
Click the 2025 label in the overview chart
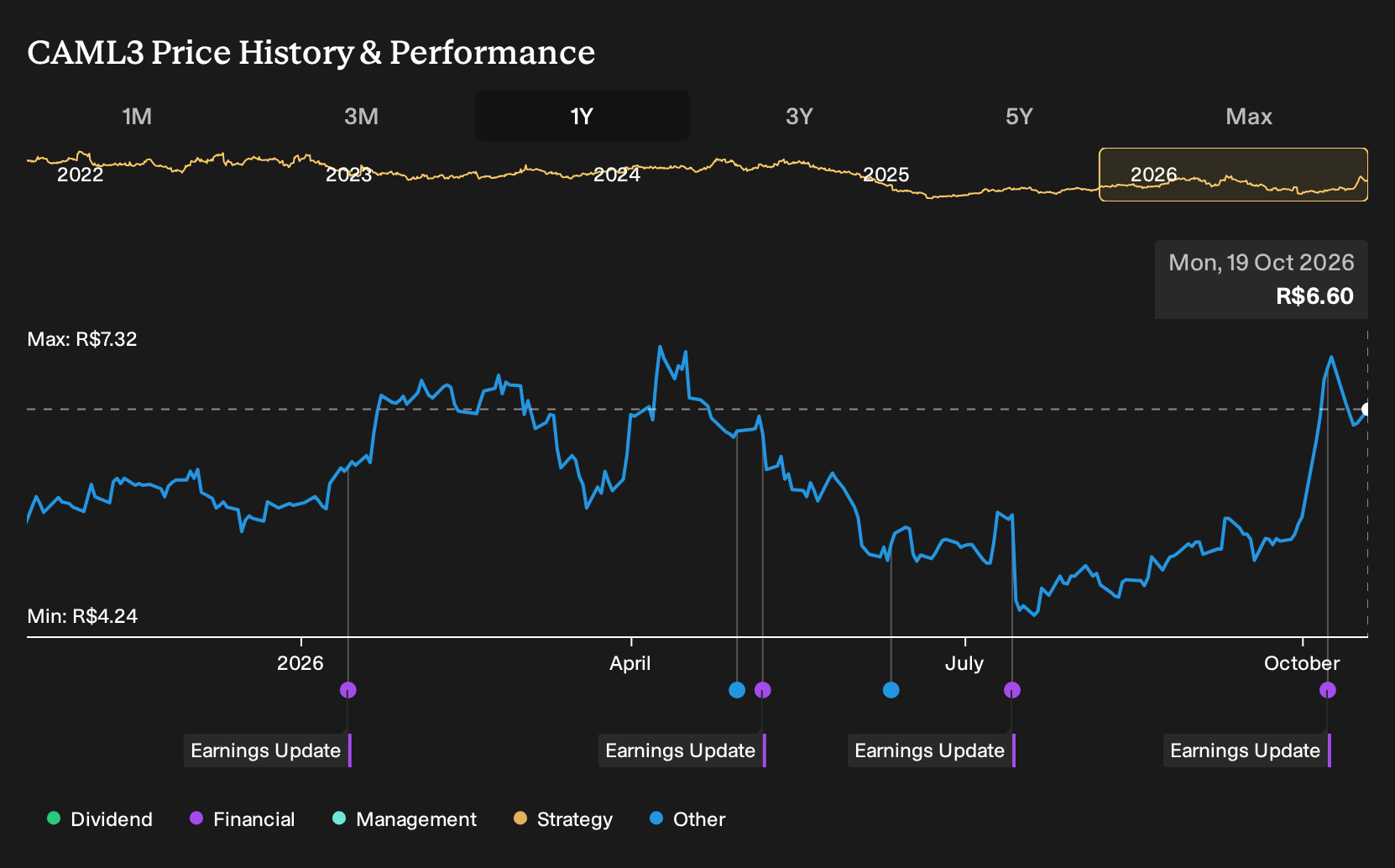point(886,175)
